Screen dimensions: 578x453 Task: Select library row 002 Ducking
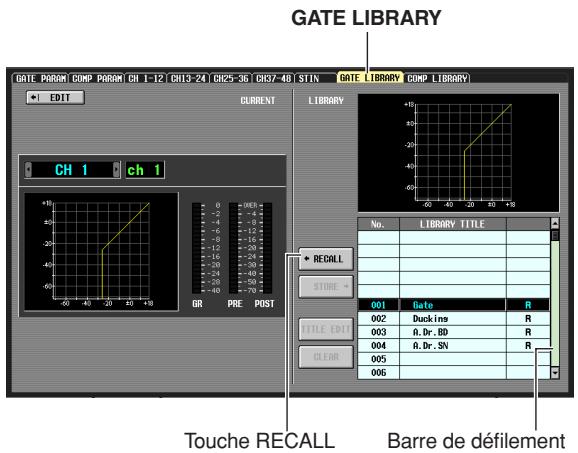click(x=453, y=318)
